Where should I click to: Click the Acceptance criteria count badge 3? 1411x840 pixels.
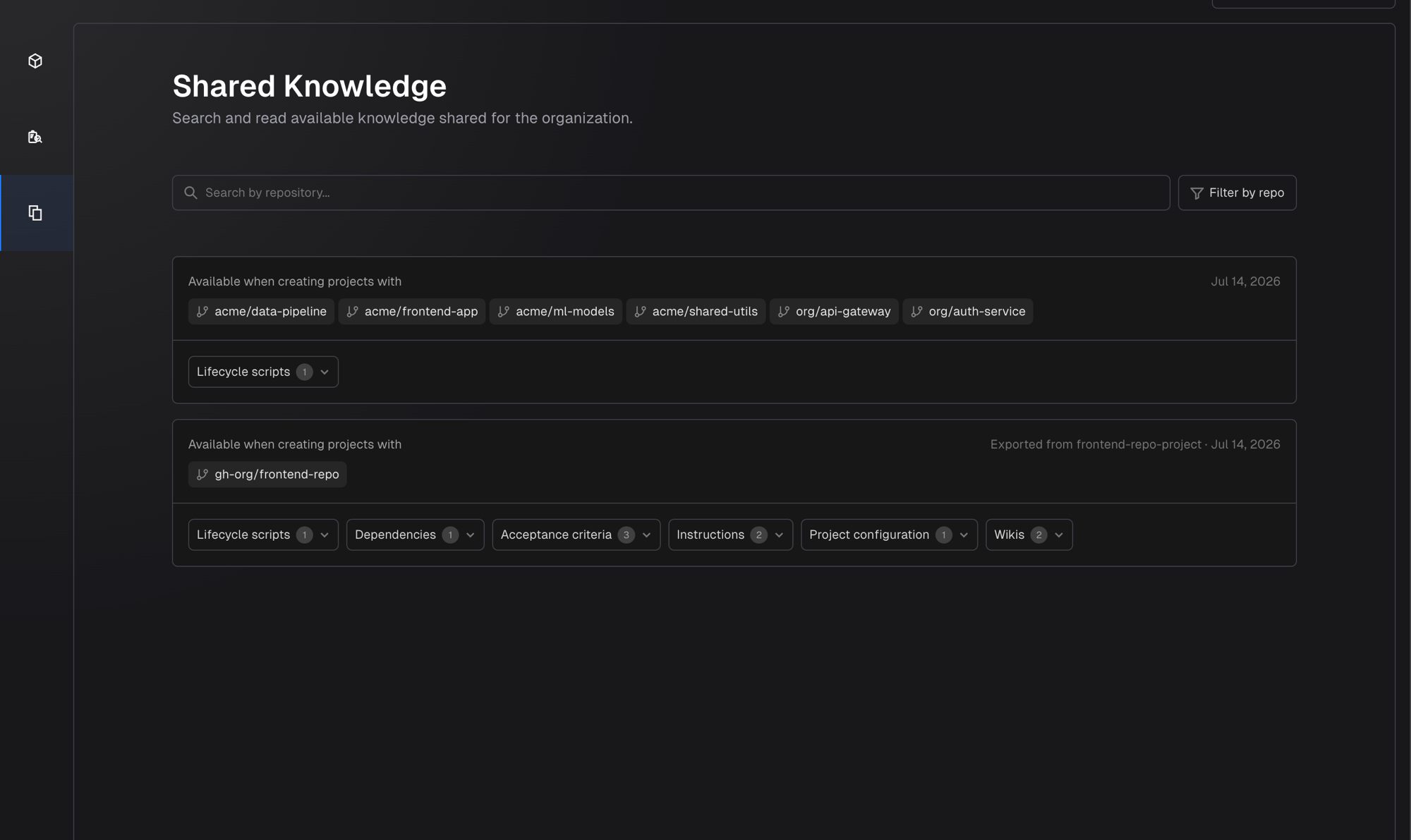click(x=626, y=535)
